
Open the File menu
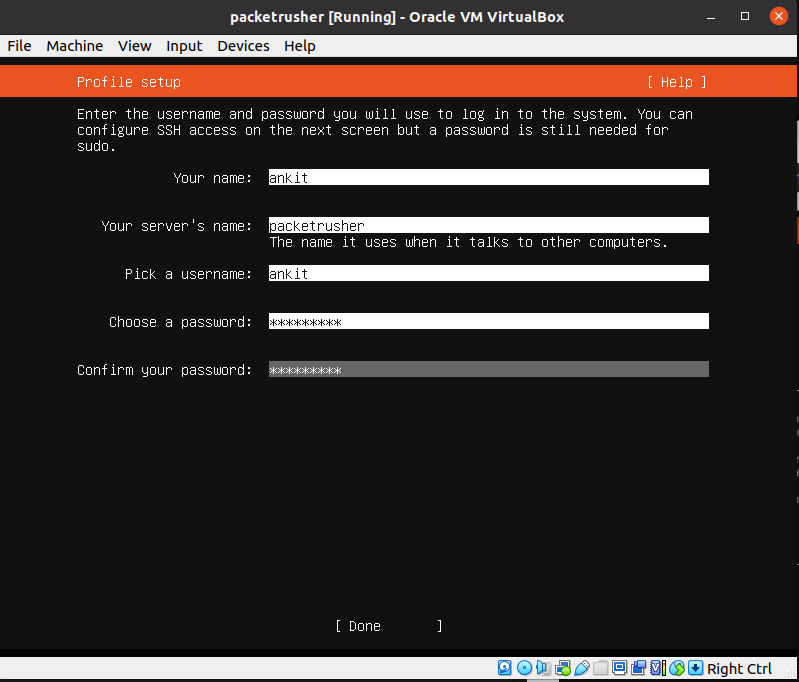pyautogui.click(x=19, y=46)
